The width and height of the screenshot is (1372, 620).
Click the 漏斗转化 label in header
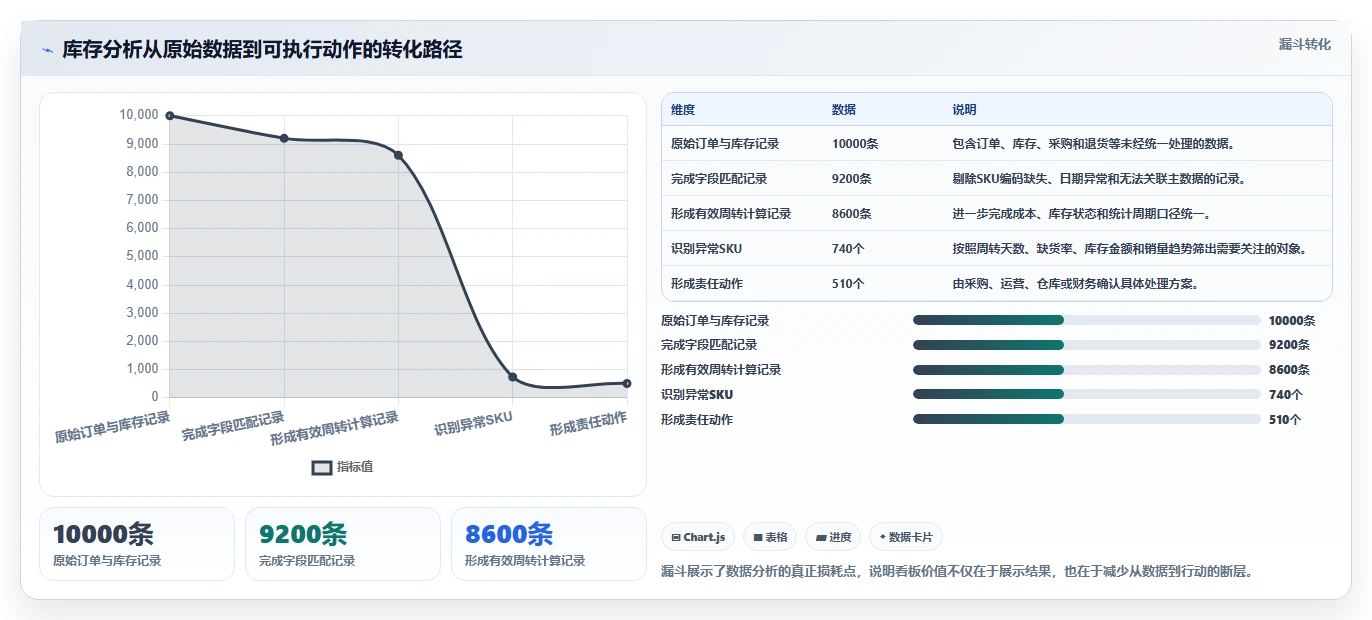tap(1305, 45)
